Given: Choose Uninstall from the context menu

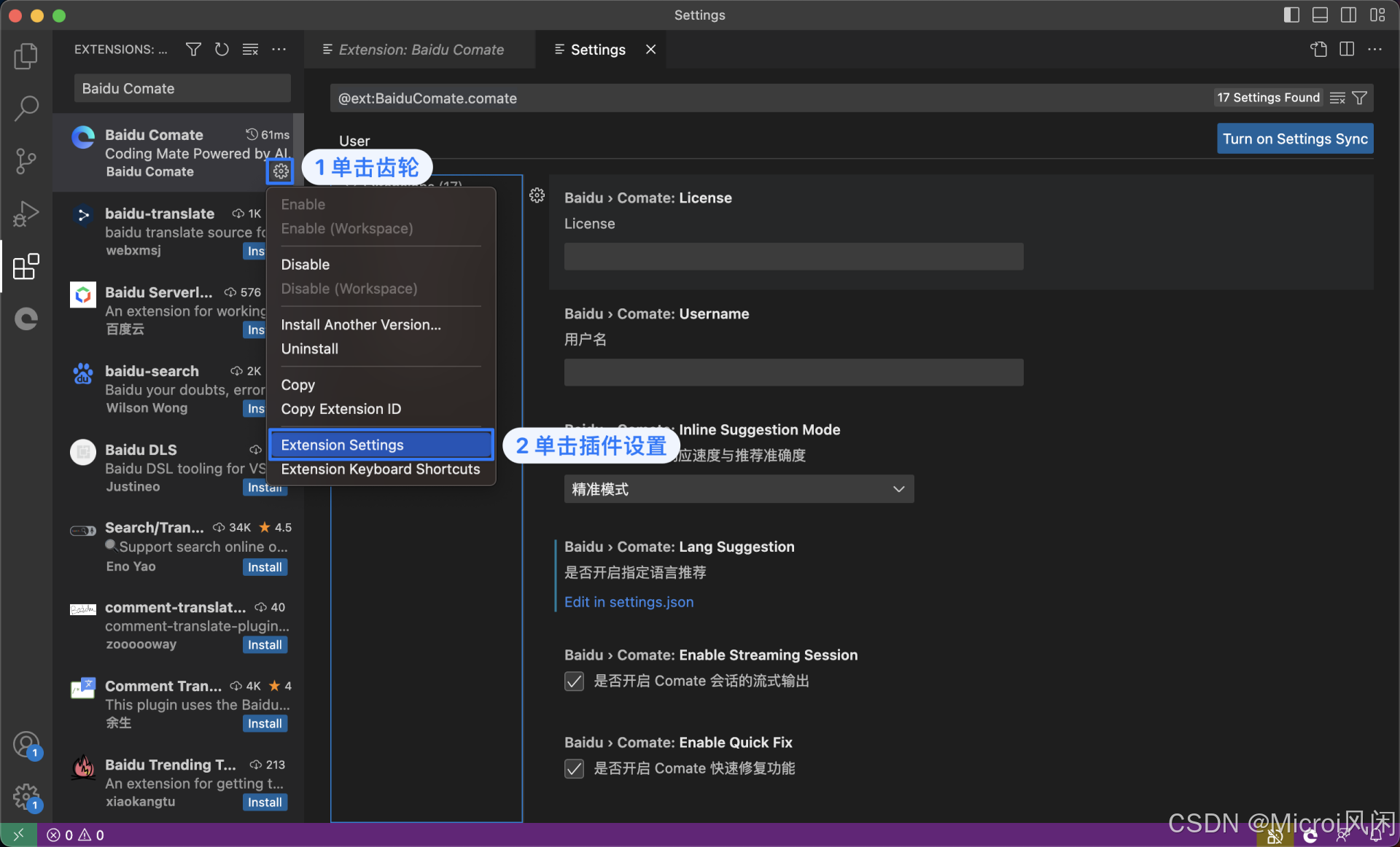Looking at the screenshot, I should click(x=309, y=349).
